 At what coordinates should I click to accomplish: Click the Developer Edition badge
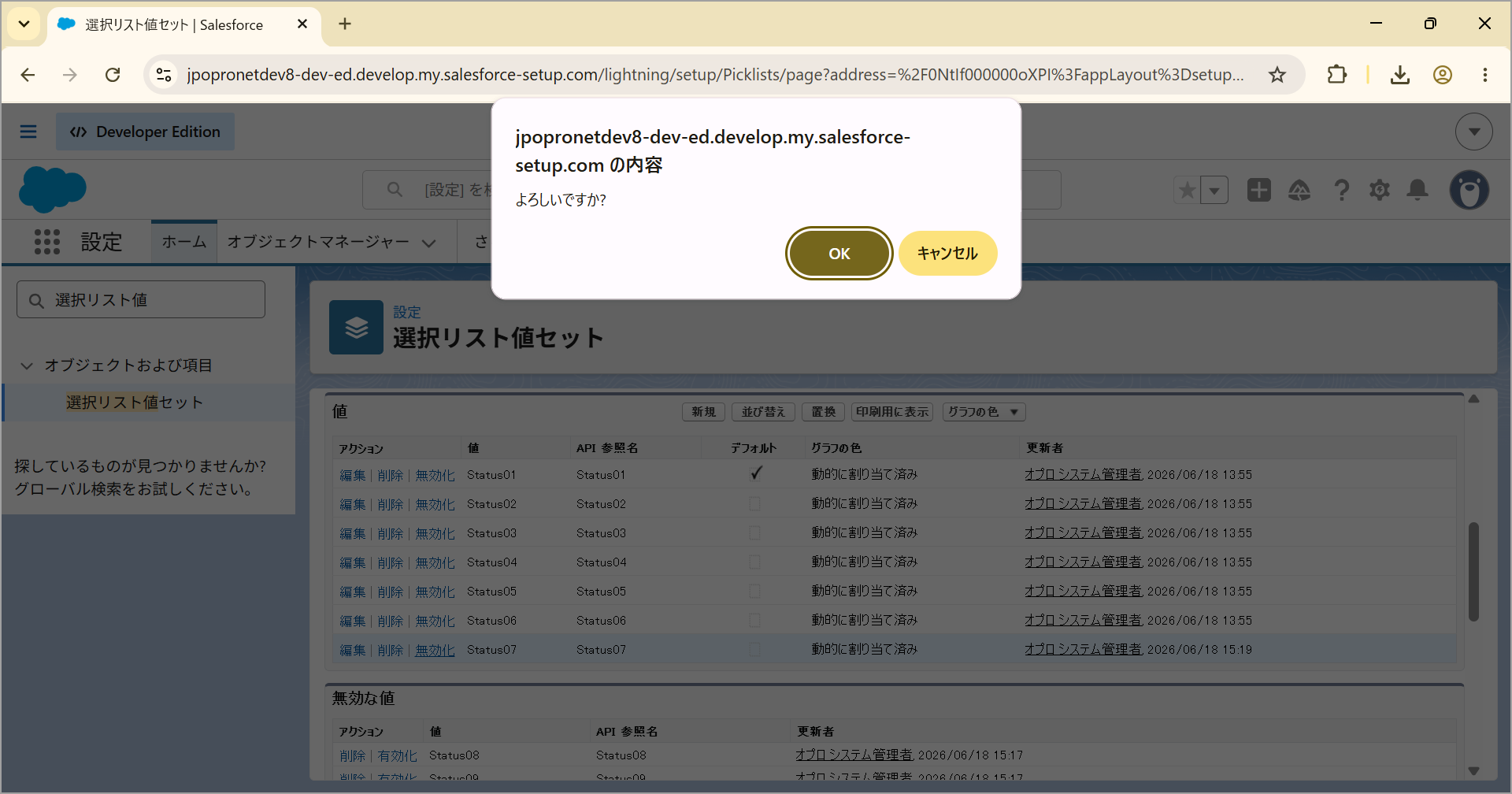pos(145,132)
